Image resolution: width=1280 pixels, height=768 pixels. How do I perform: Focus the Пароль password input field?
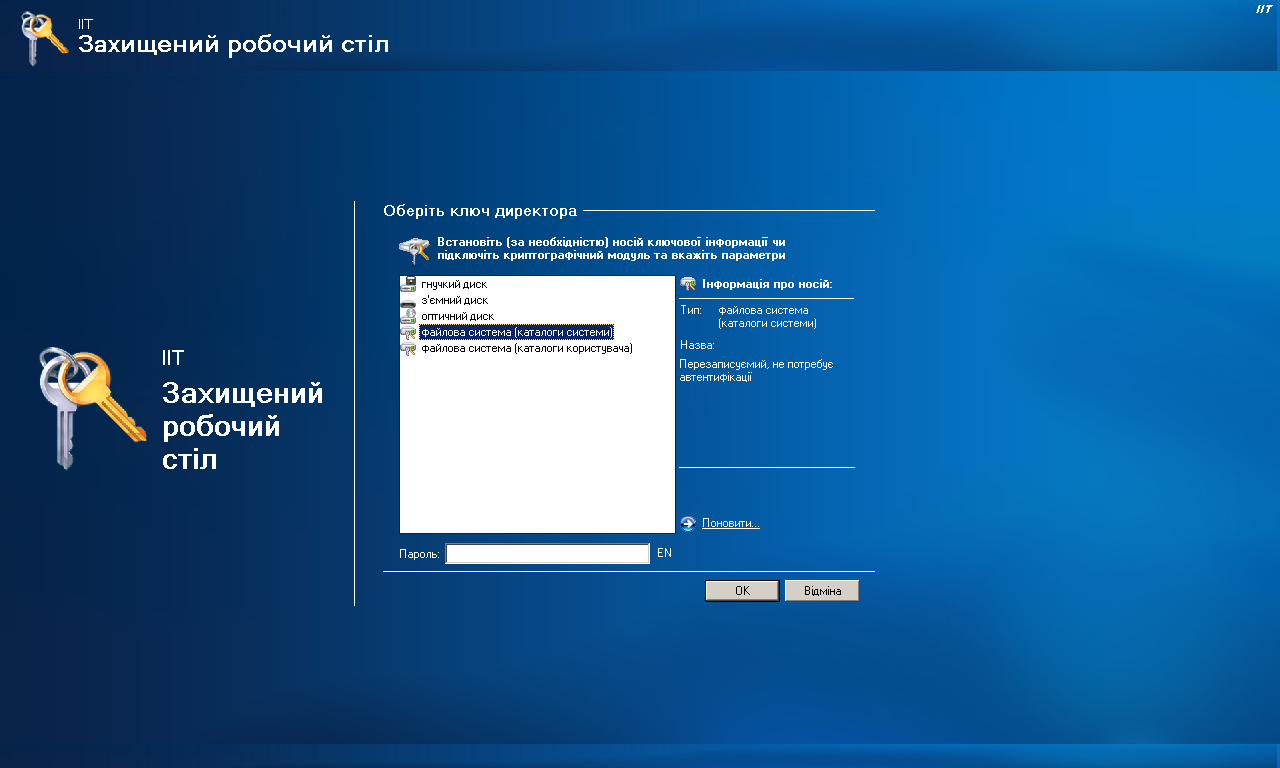point(547,554)
